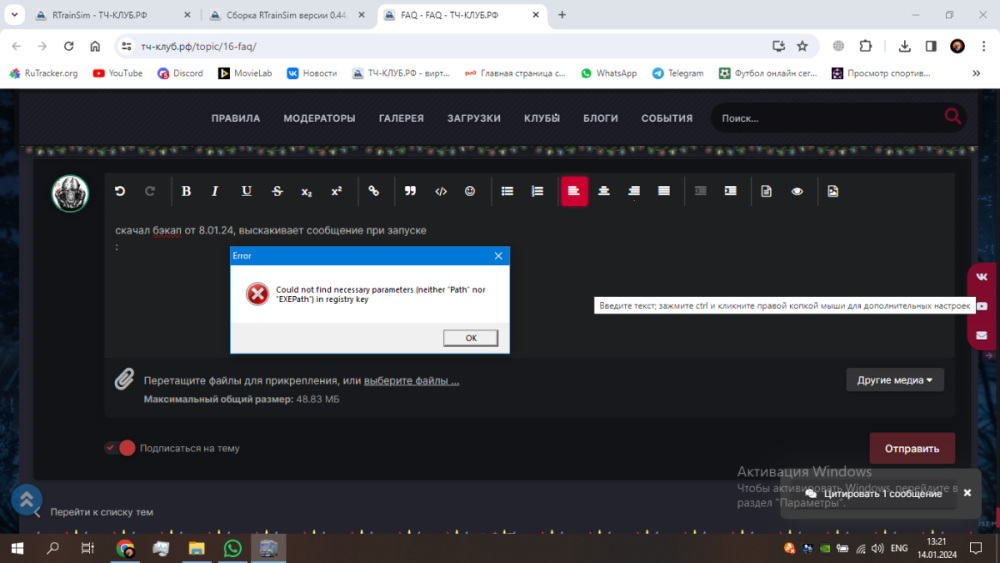
Task: Open the emoji picker in editor
Action: (x=470, y=191)
